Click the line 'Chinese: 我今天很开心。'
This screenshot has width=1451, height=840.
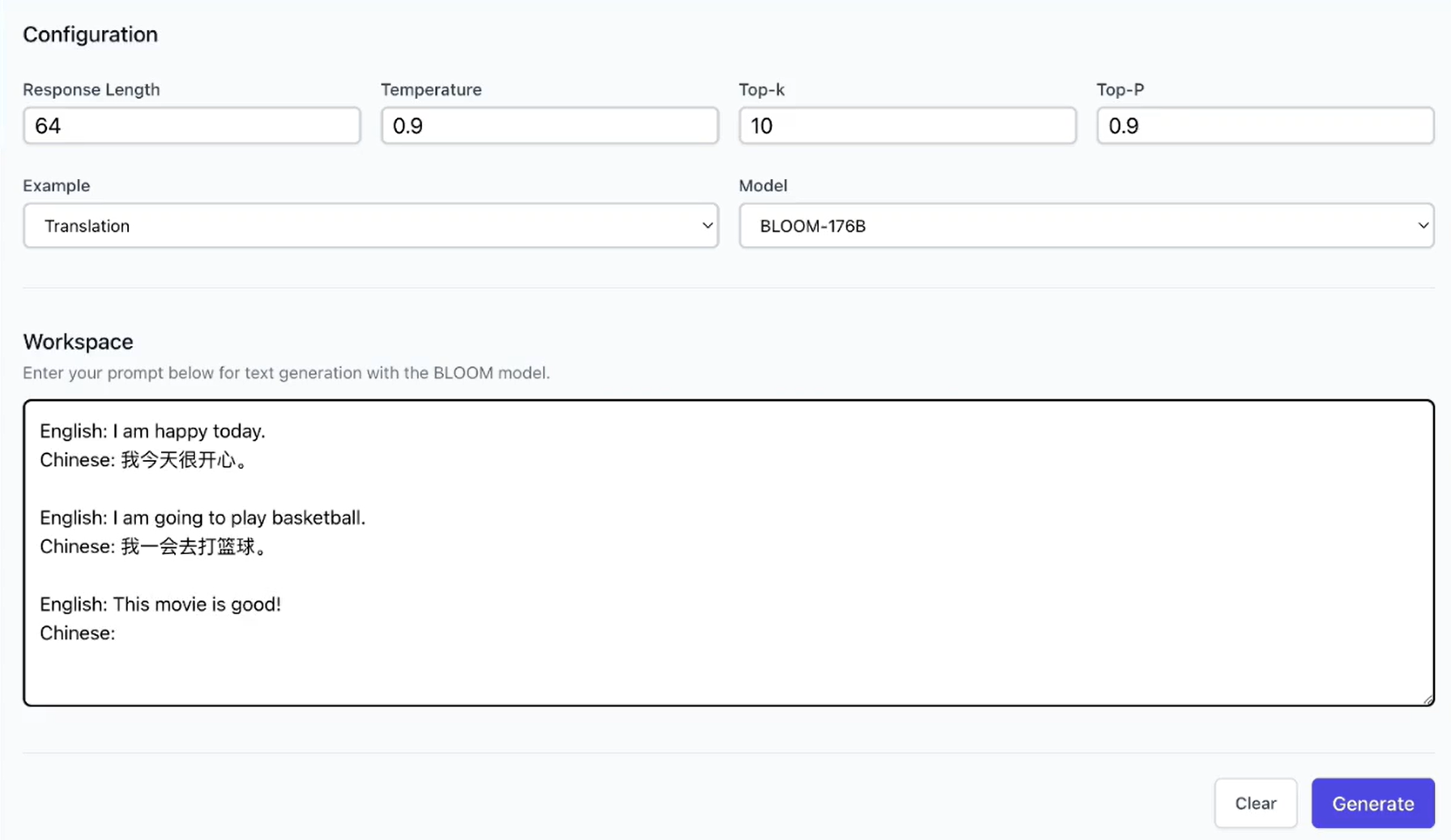pos(146,460)
